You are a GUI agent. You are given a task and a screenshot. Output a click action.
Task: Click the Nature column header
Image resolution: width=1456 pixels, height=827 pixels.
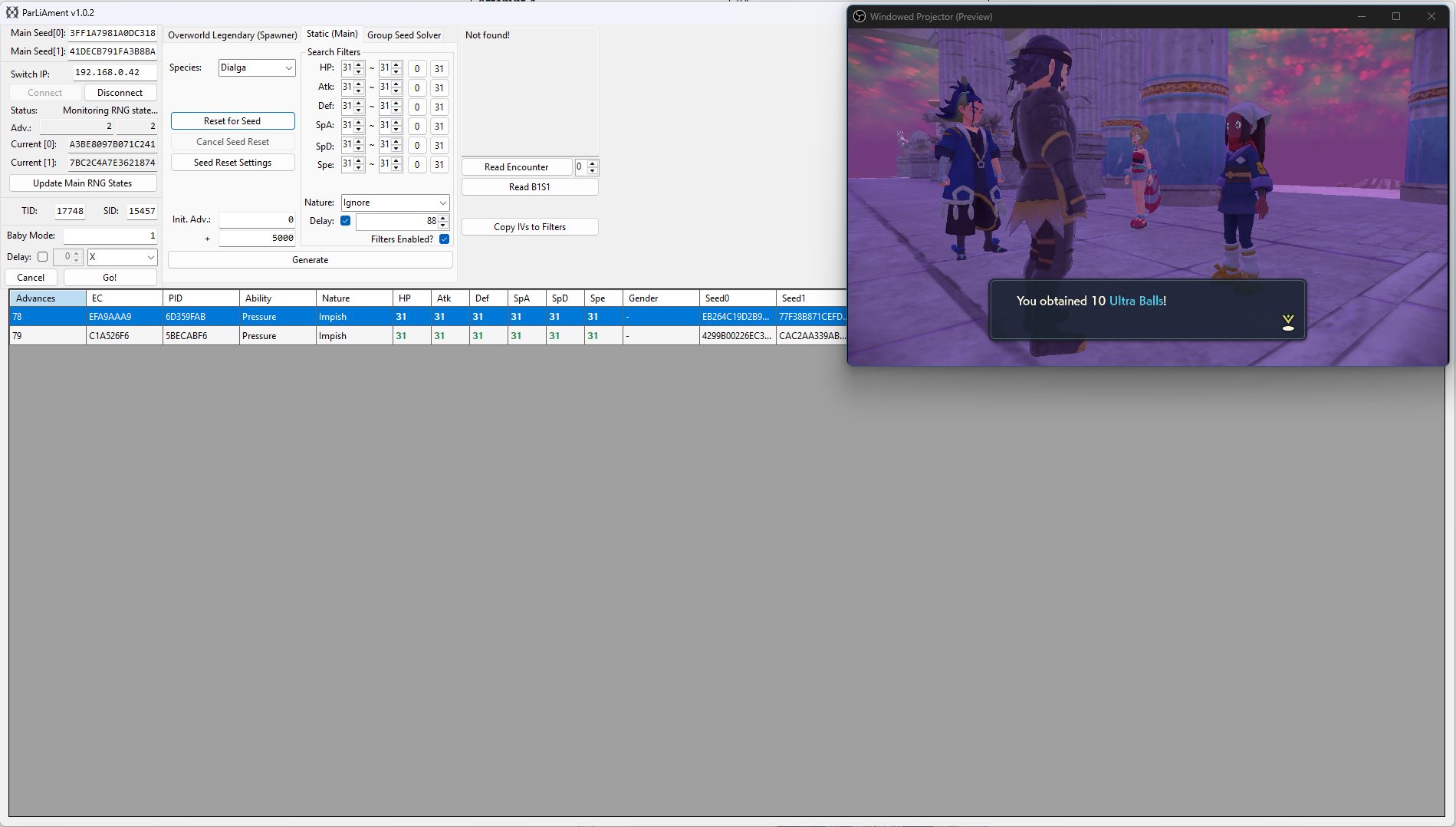click(x=354, y=298)
